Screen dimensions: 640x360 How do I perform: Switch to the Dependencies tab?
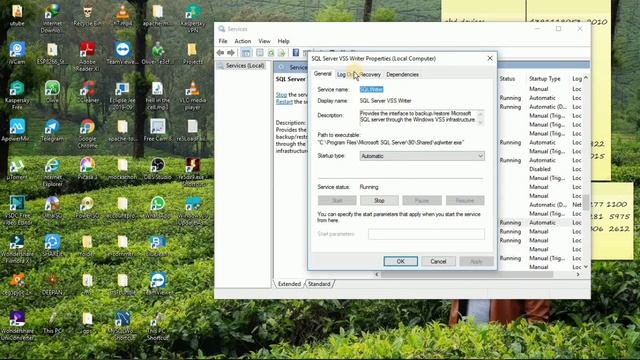click(402, 75)
